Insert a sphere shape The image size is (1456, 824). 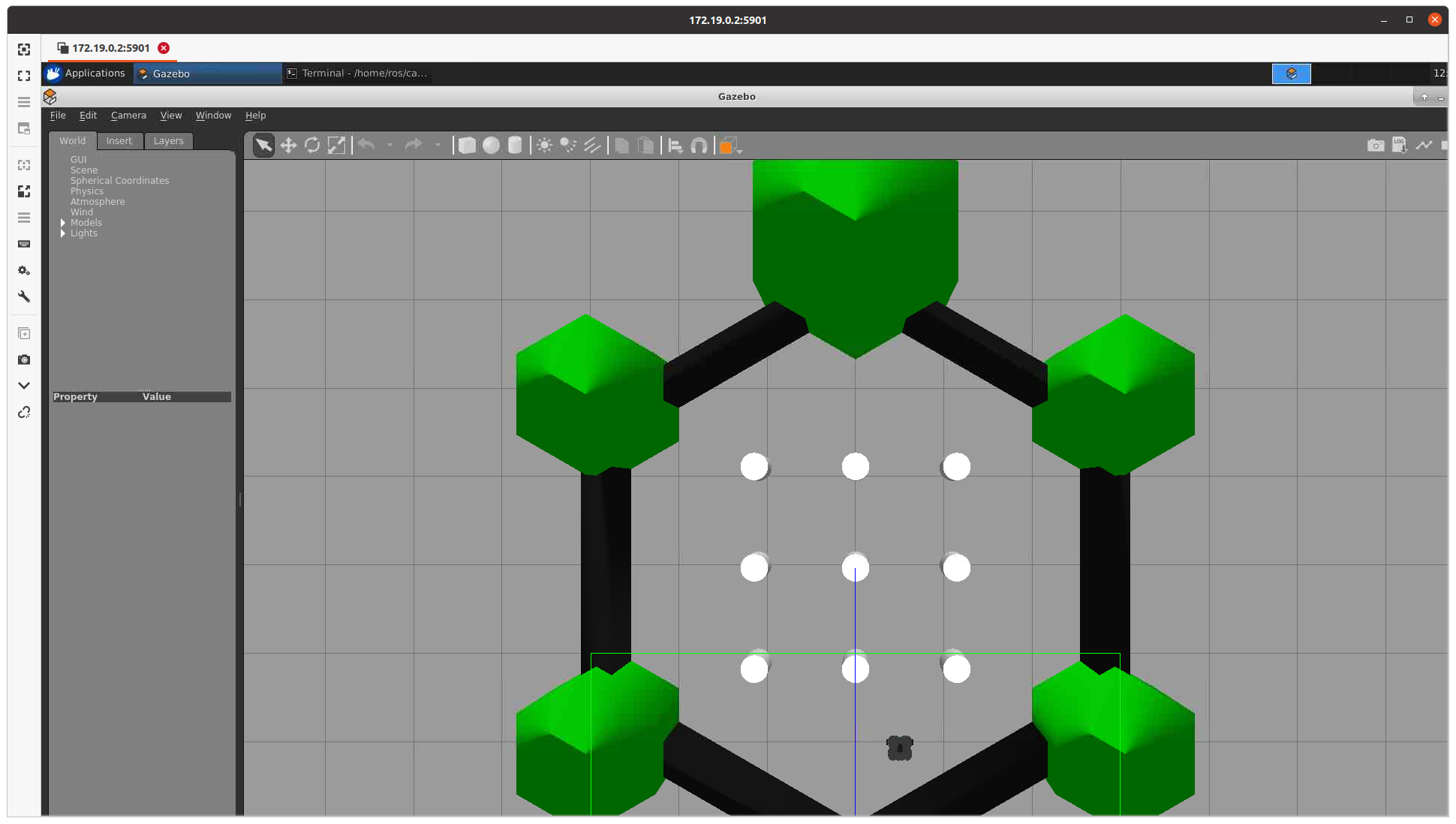[x=491, y=145]
